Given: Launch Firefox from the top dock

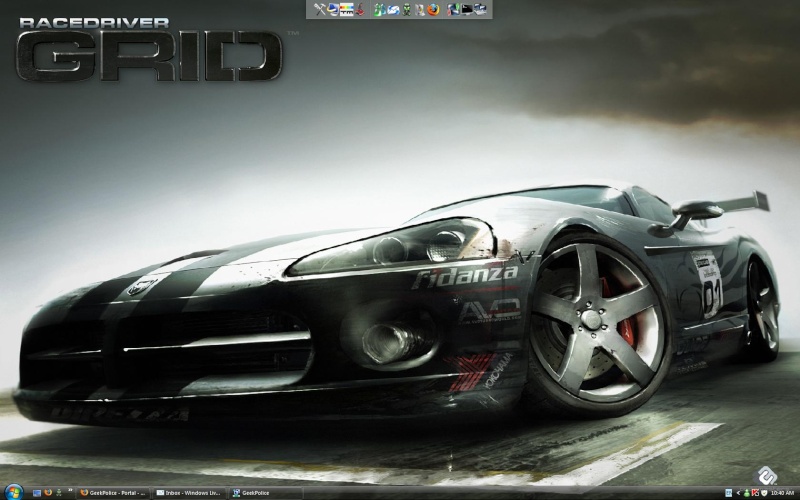Looking at the screenshot, I should [x=433, y=9].
